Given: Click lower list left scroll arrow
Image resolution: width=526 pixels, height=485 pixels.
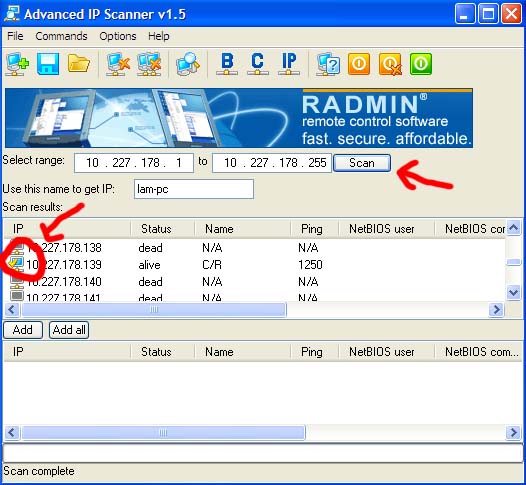Looking at the screenshot, I should point(12,432).
